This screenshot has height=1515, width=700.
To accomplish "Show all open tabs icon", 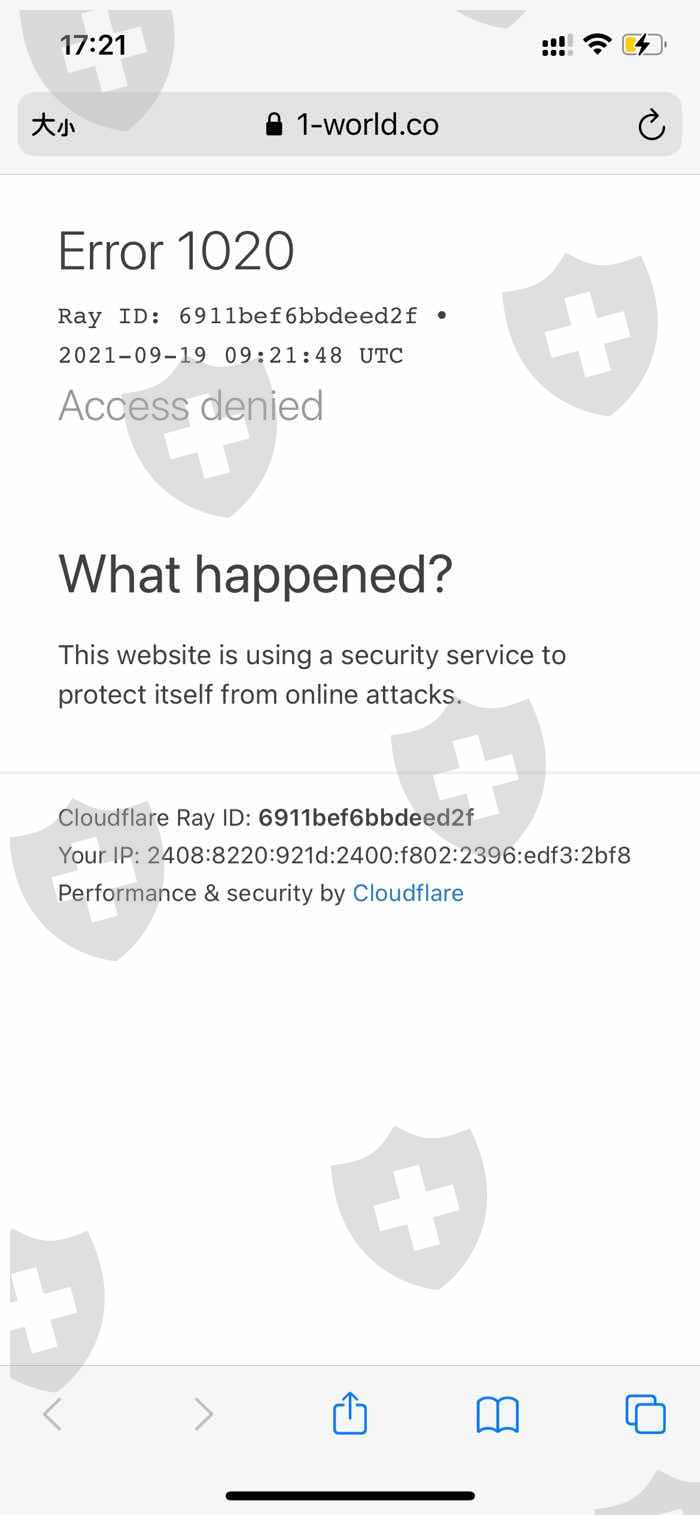I will 646,1414.
